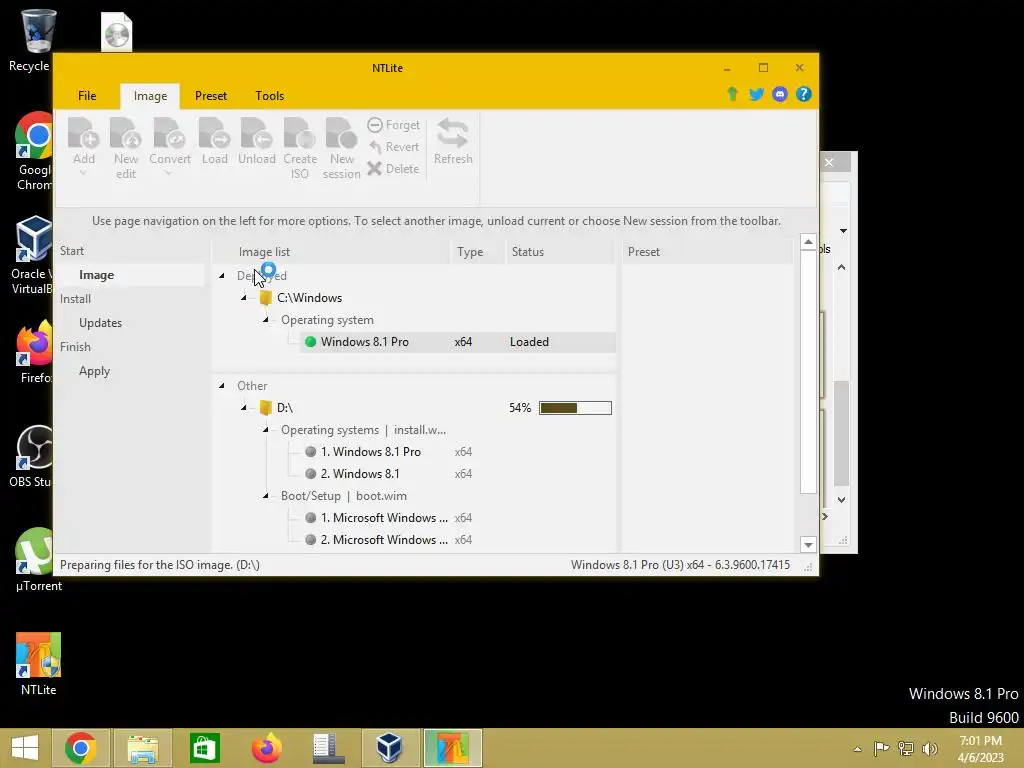Click the status bar ISO preparing text
The height and width of the screenshot is (768, 1024).
[x=160, y=565]
